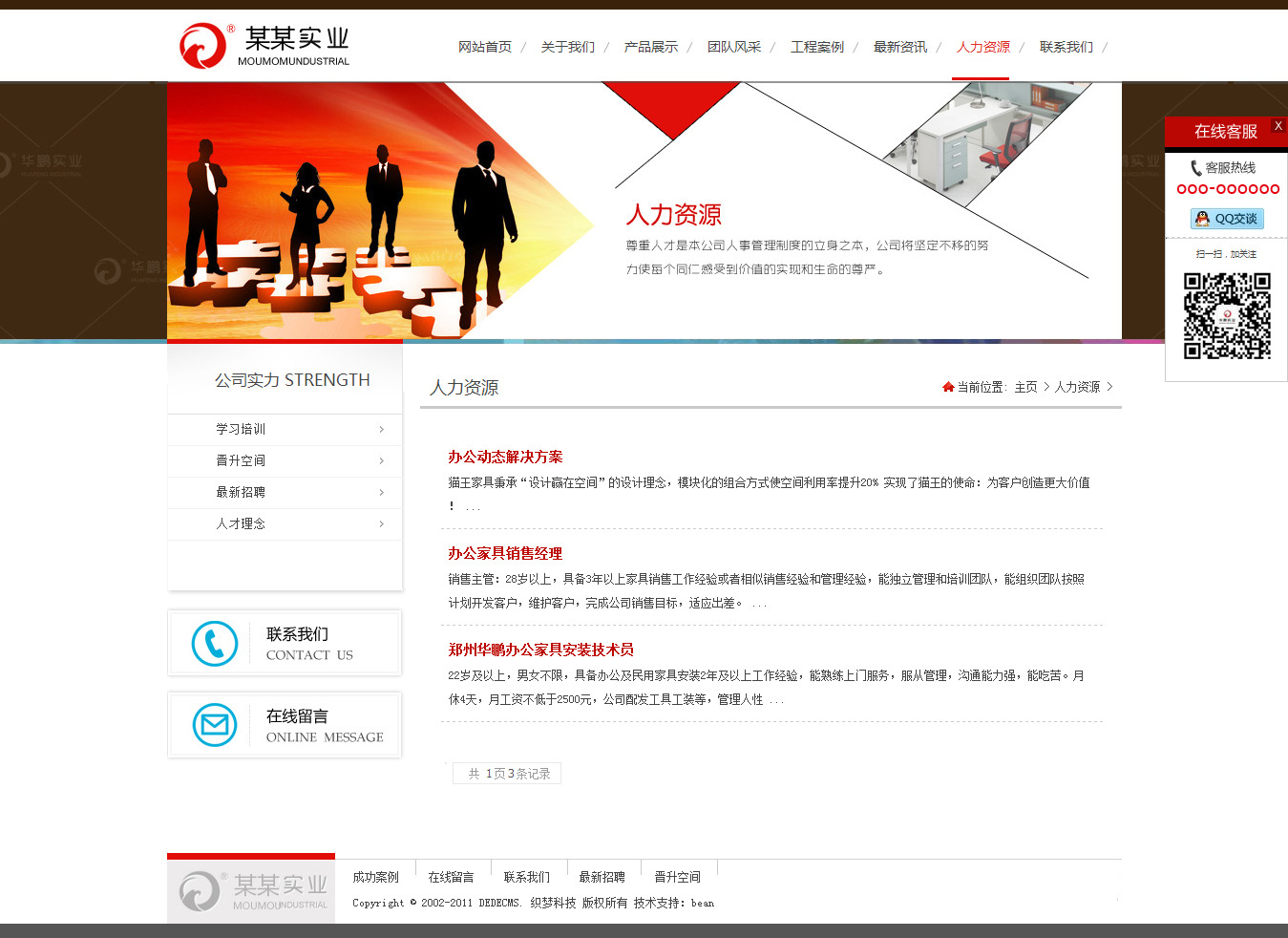
Task: Open the 办公动态解决方案 article link
Action: (x=505, y=457)
